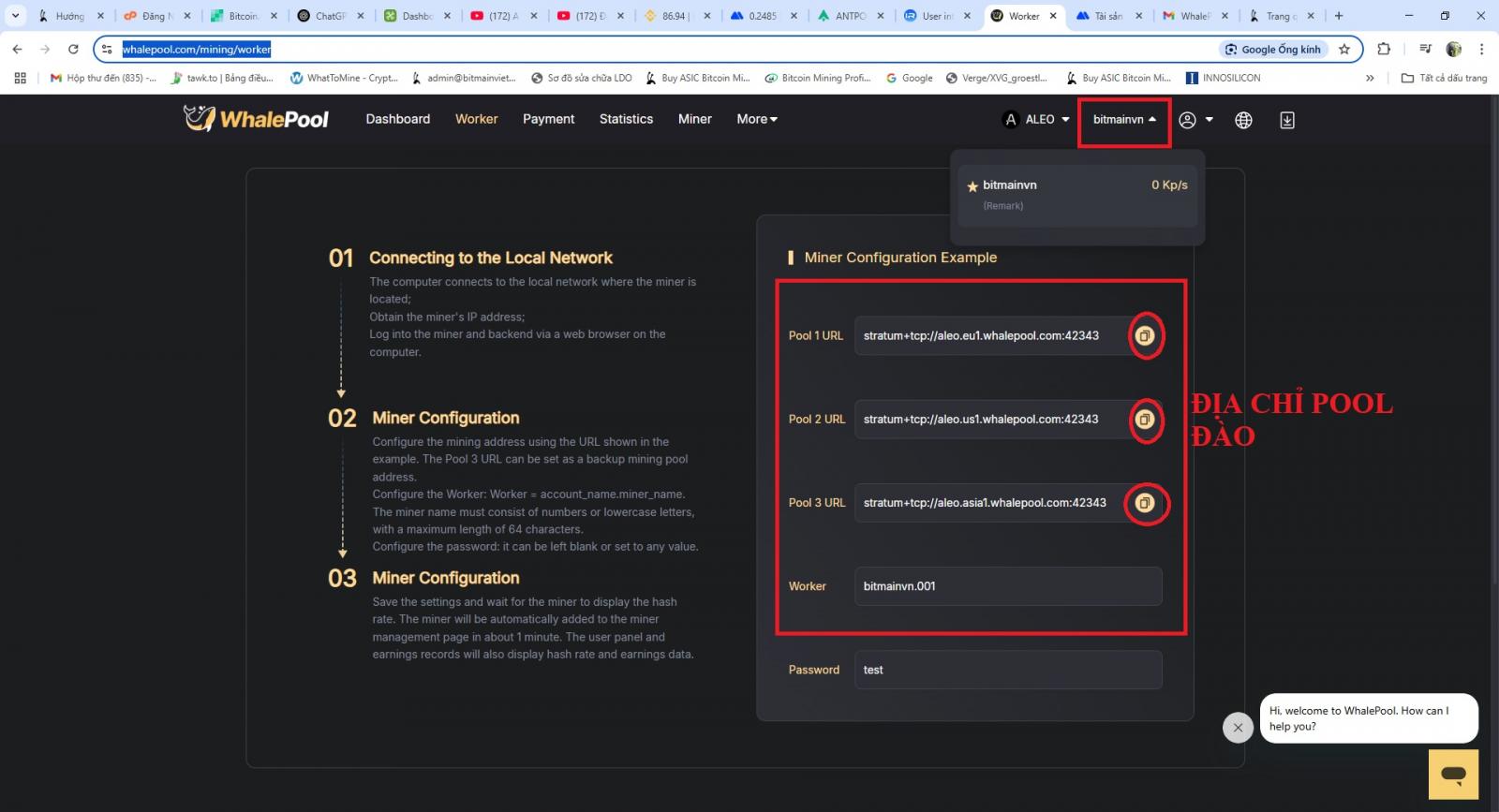Image resolution: width=1499 pixels, height=812 pixels.
Task: Click Google Ống kính lens button
Action: tap(1273, 49)
